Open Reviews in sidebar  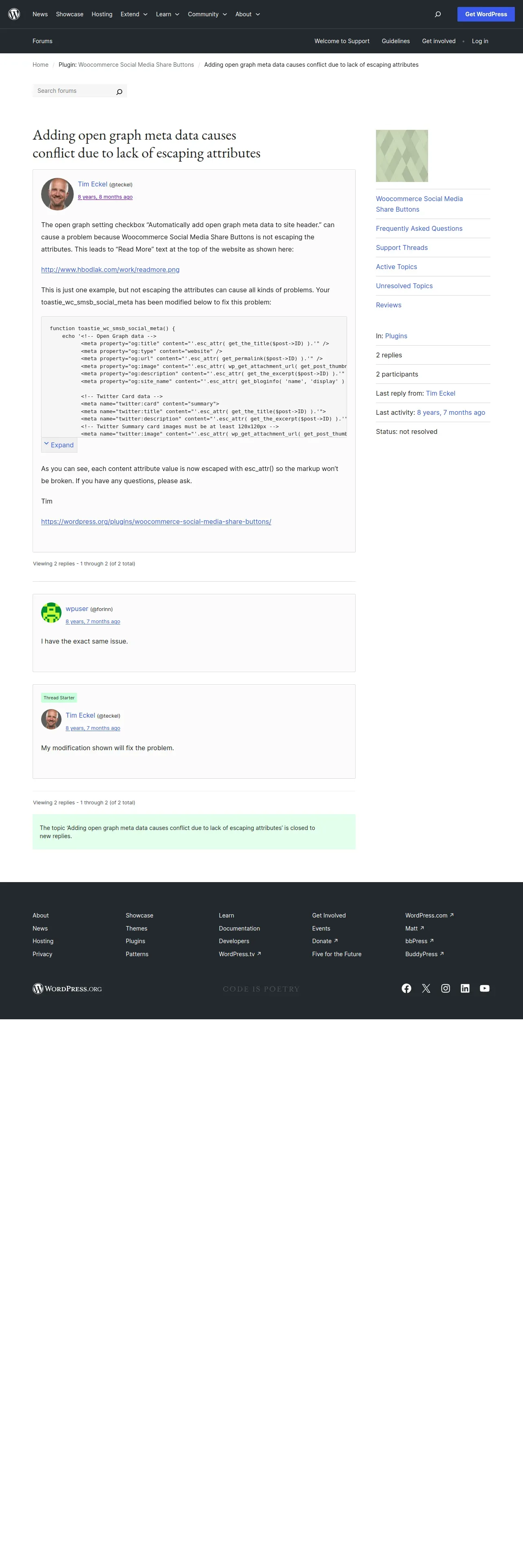389,305
